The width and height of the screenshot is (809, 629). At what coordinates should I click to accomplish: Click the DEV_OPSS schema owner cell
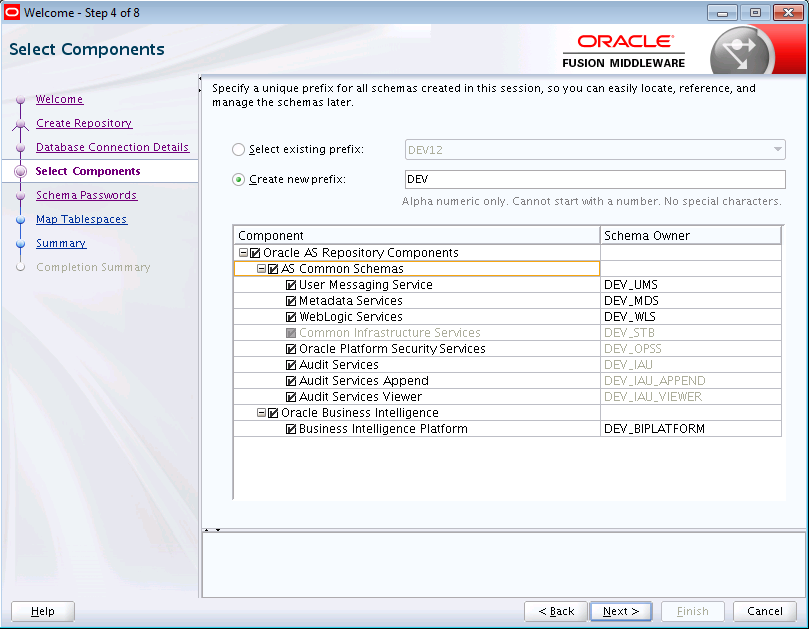point(691,349)
